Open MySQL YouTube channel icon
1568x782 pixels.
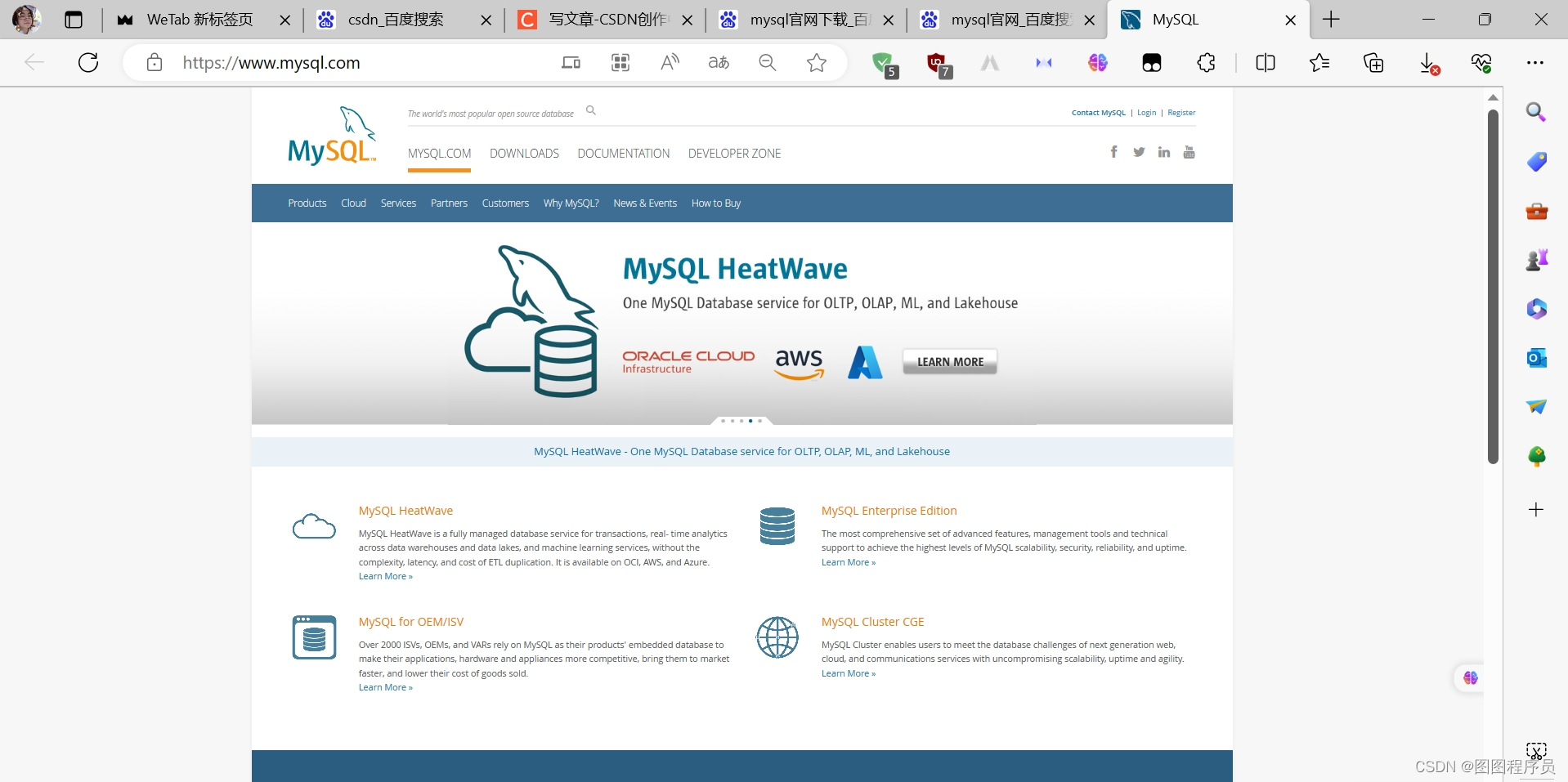tap(1189, 152)
